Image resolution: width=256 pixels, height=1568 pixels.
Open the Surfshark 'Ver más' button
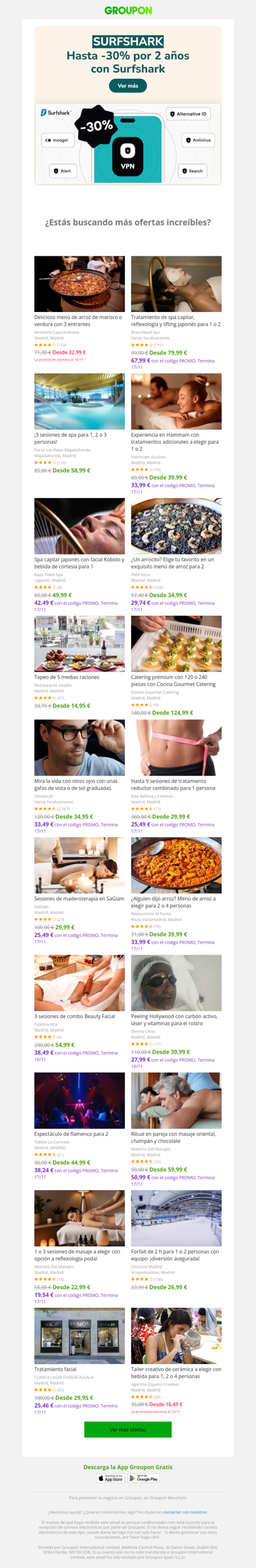point(128,86)
